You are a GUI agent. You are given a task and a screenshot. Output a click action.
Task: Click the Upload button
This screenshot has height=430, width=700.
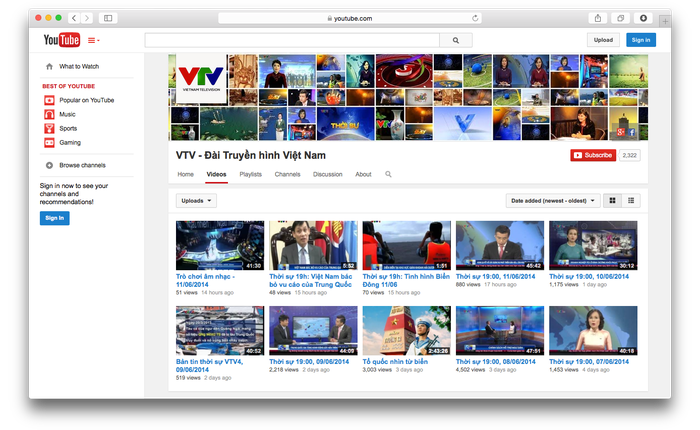(x=603, y=40)
